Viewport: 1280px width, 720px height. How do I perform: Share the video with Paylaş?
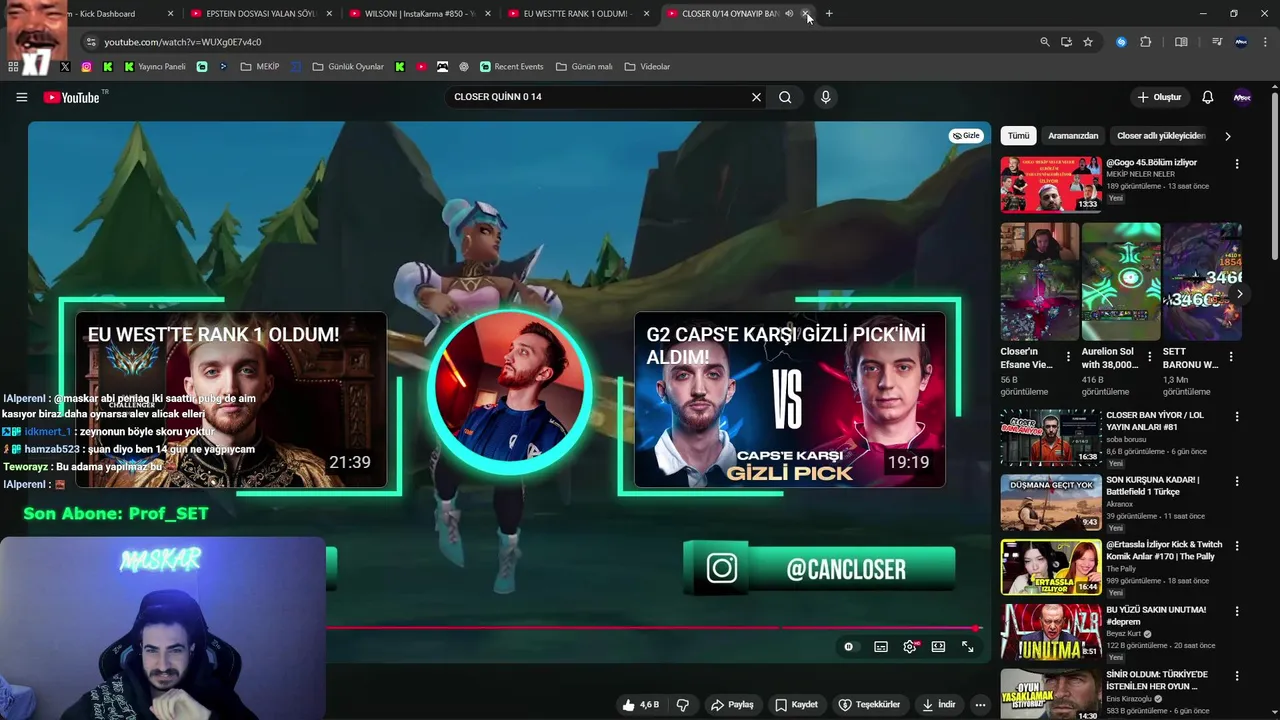click(x=732, y=705)
